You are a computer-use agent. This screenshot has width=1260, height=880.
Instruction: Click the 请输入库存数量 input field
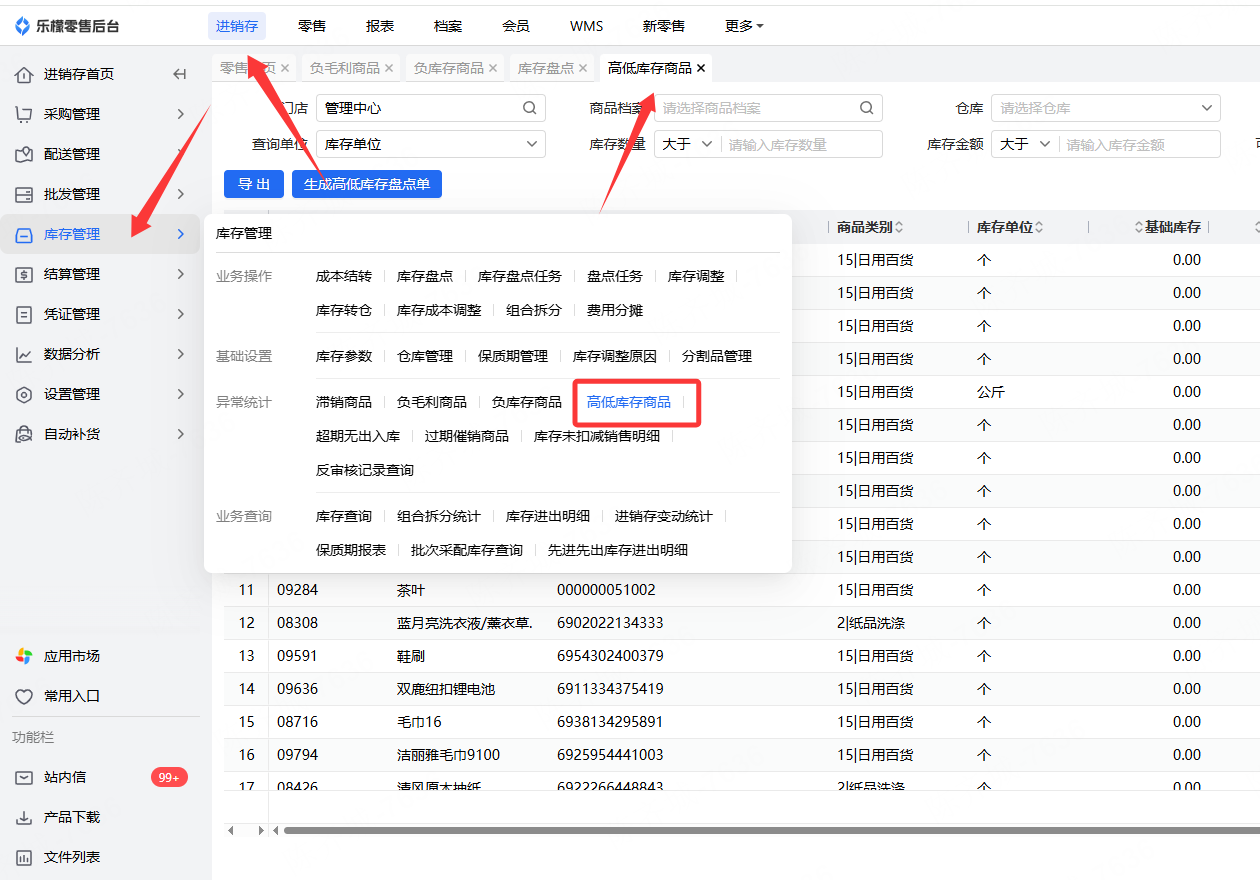tap(802, 144)
